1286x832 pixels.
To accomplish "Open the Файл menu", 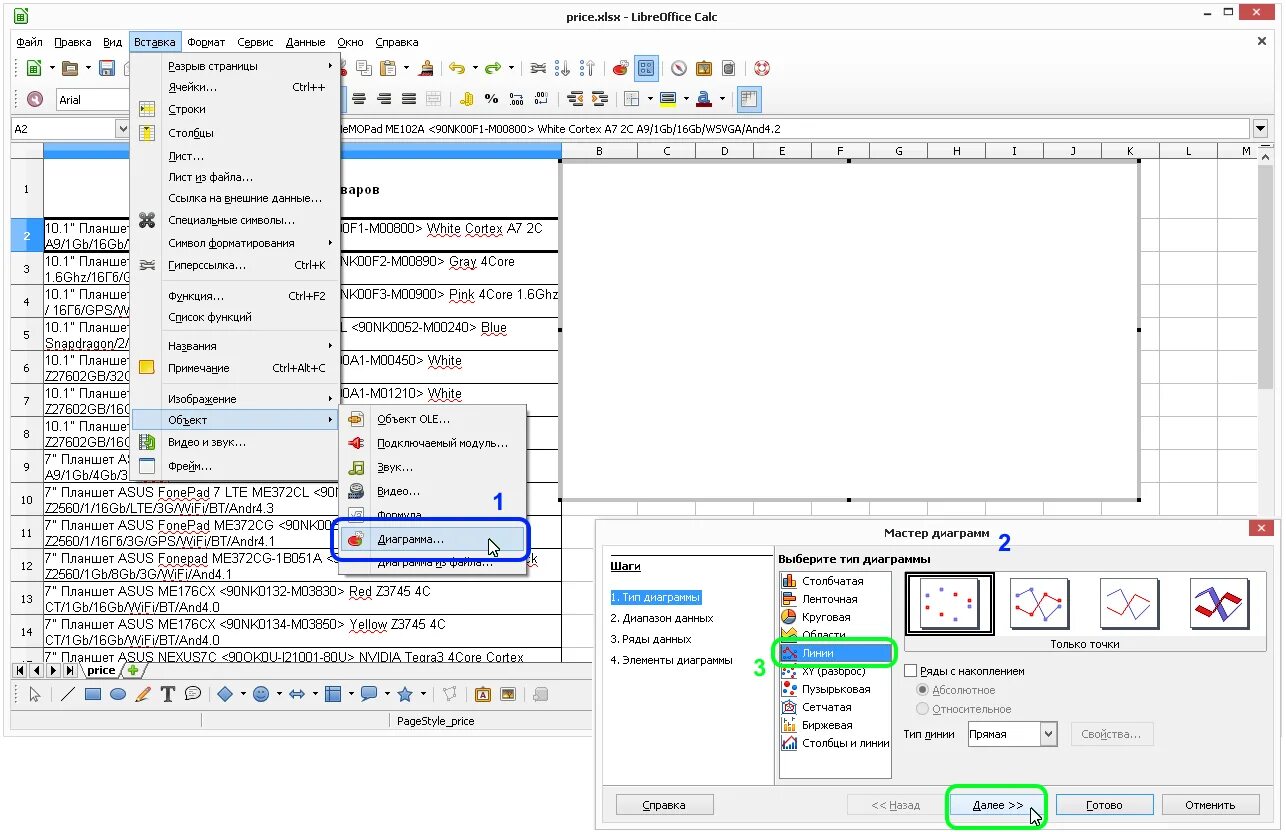I will click(x=29, y=42).
